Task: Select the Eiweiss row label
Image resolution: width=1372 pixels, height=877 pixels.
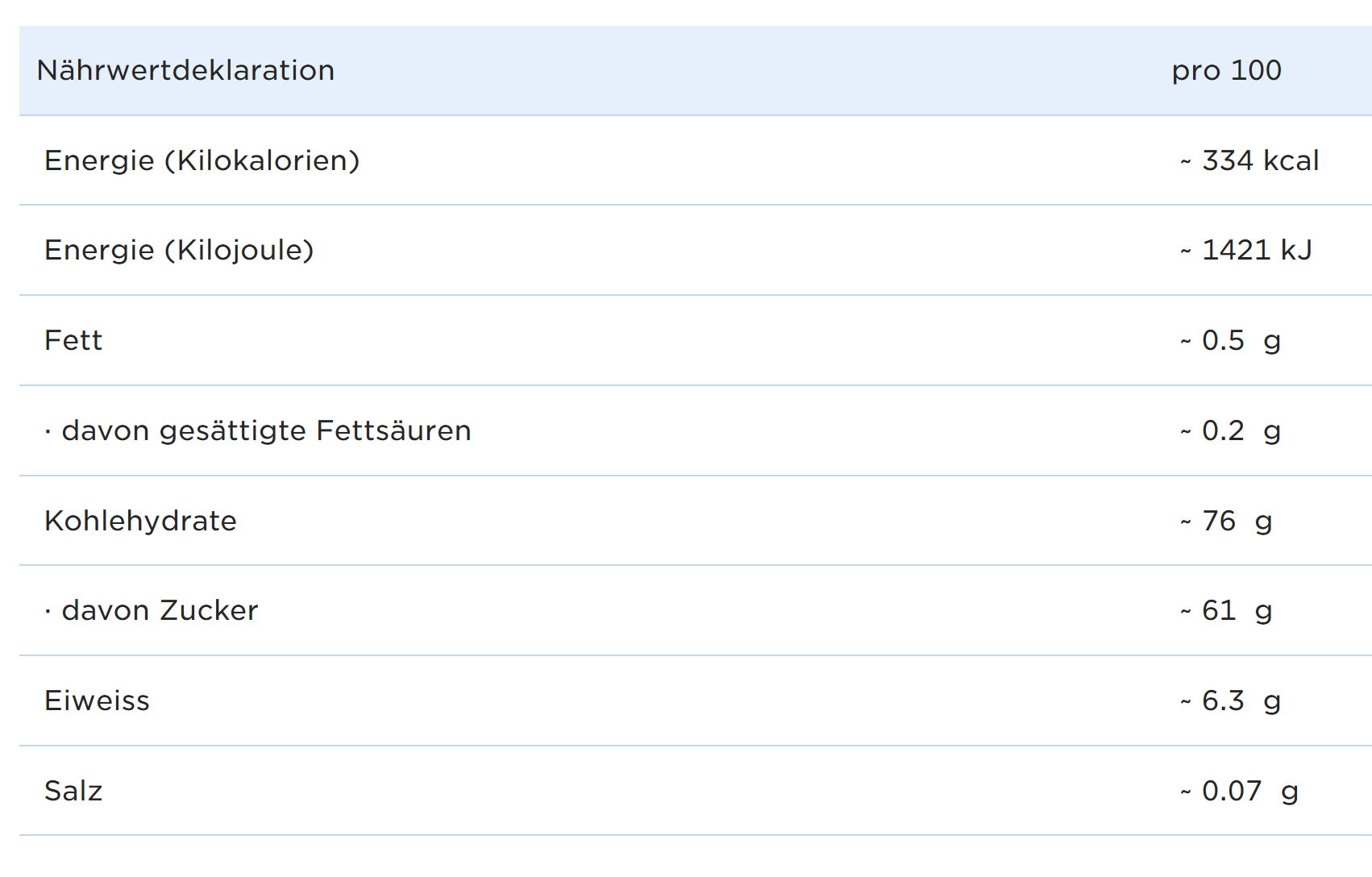Action: (x=97, y=701)
